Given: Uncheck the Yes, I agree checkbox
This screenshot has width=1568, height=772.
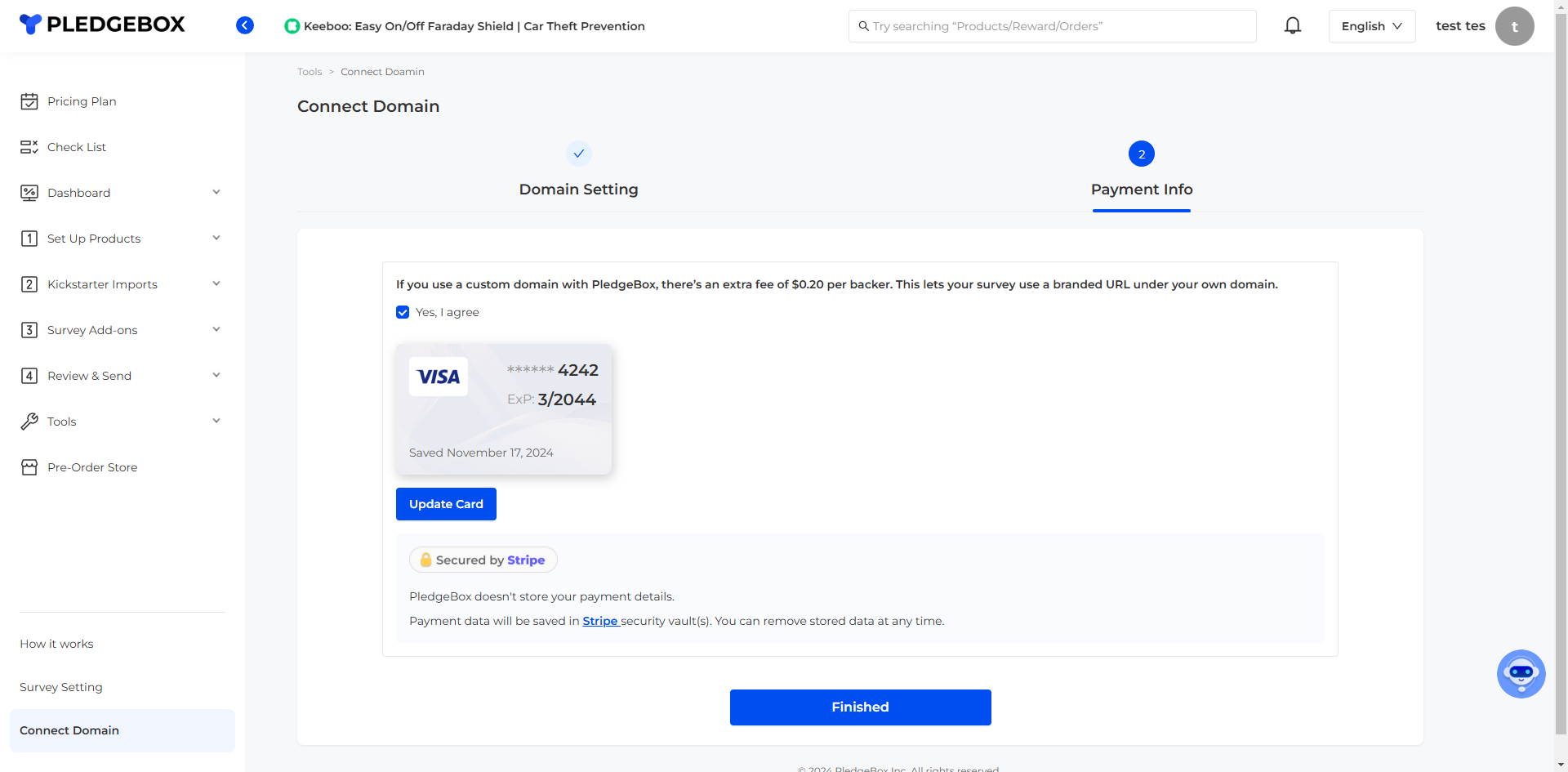Looking at the screenshot, I should (403, 312).
